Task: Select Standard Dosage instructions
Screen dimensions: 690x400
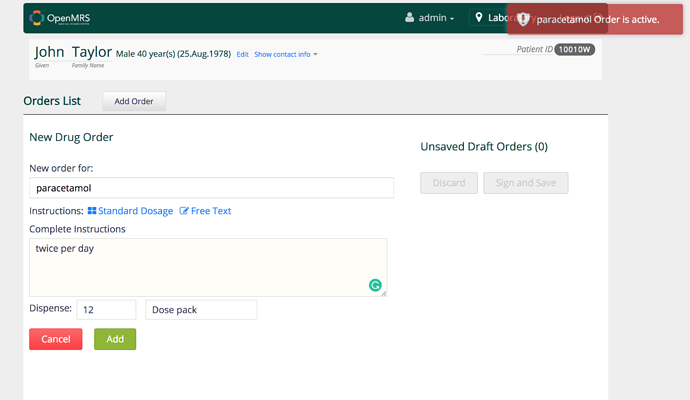Action: (130, 211)
